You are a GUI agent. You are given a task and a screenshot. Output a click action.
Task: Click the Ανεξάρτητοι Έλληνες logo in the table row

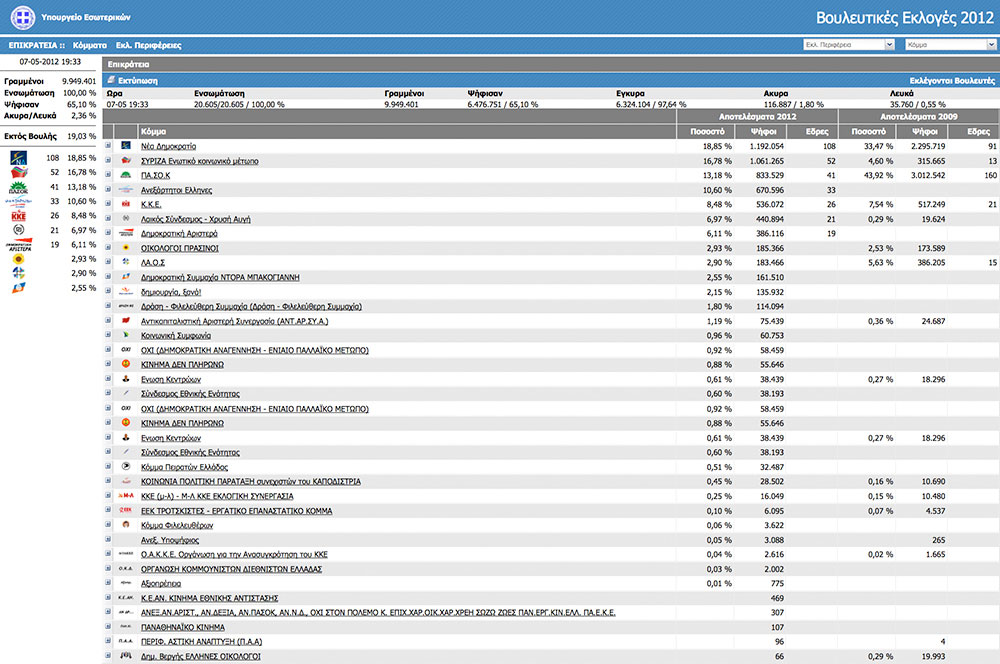(126, 190)
